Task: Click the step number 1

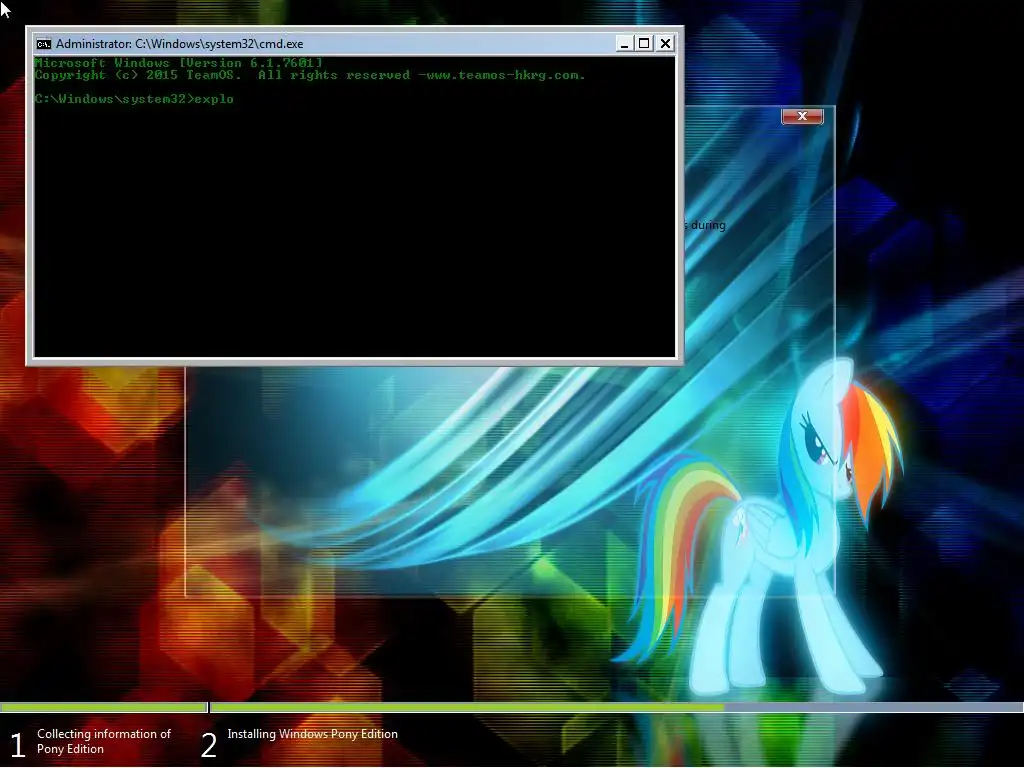Action: pos(18,745)
